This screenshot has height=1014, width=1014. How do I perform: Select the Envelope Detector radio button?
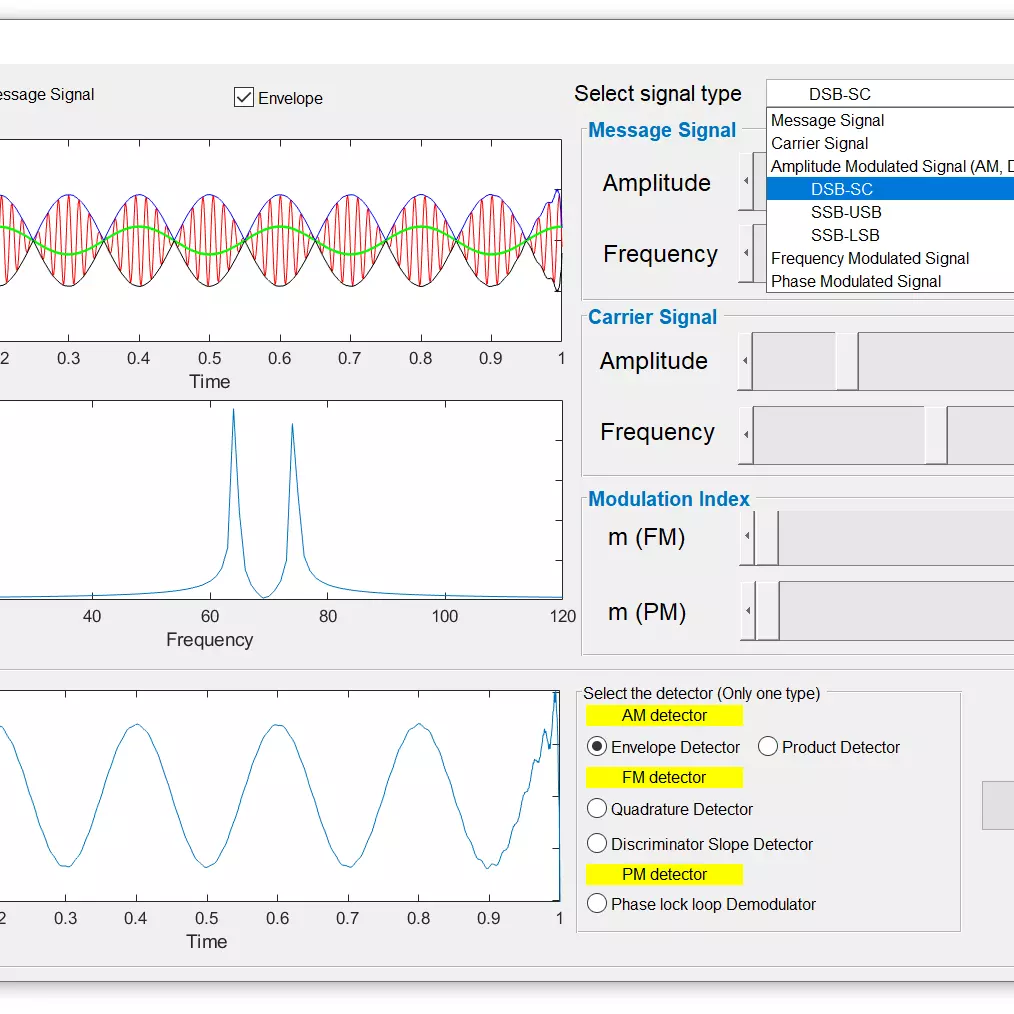(597, 747)
